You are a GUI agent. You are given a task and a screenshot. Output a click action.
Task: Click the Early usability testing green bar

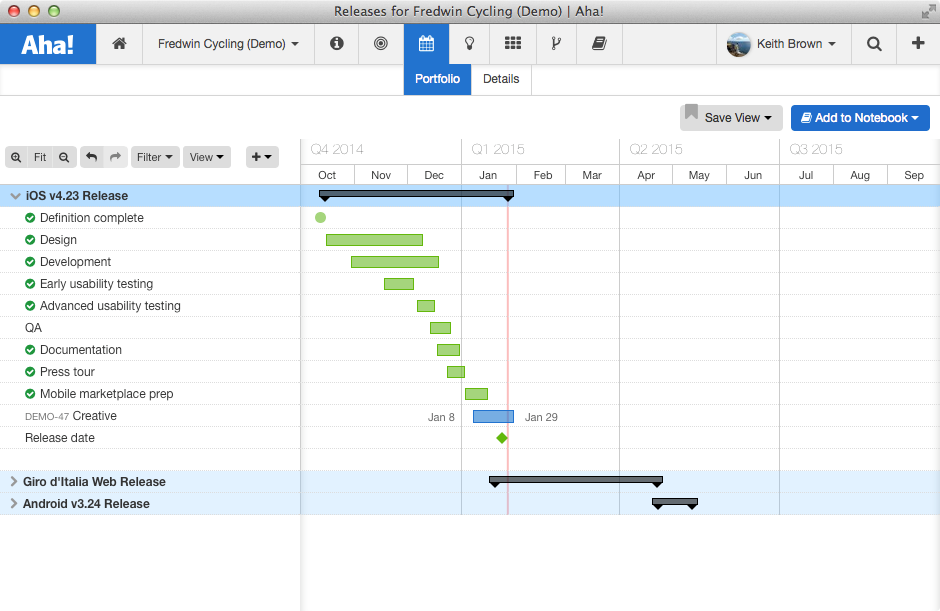point(399,284)
